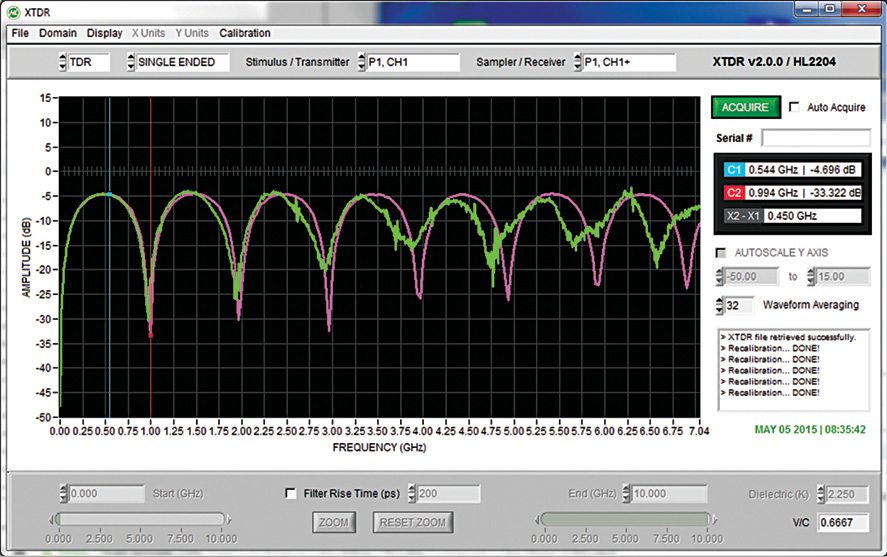Click the TDR mode selector spinner arrows
Image resolution: width=887 pixels, height=557 pixels.
[x=62, y=62]
